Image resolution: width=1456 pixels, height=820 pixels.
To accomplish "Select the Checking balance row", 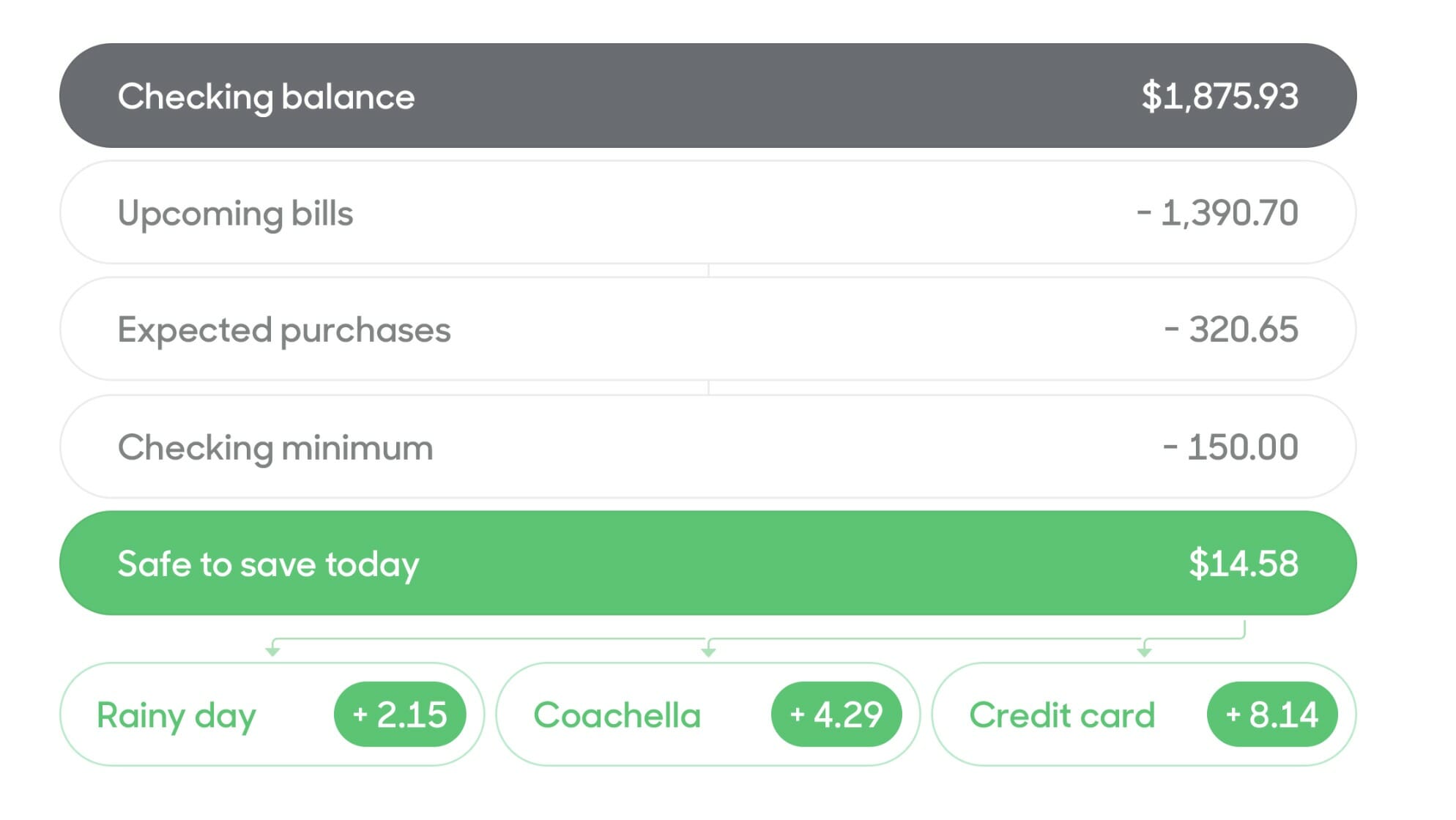I will pos(707,96).
